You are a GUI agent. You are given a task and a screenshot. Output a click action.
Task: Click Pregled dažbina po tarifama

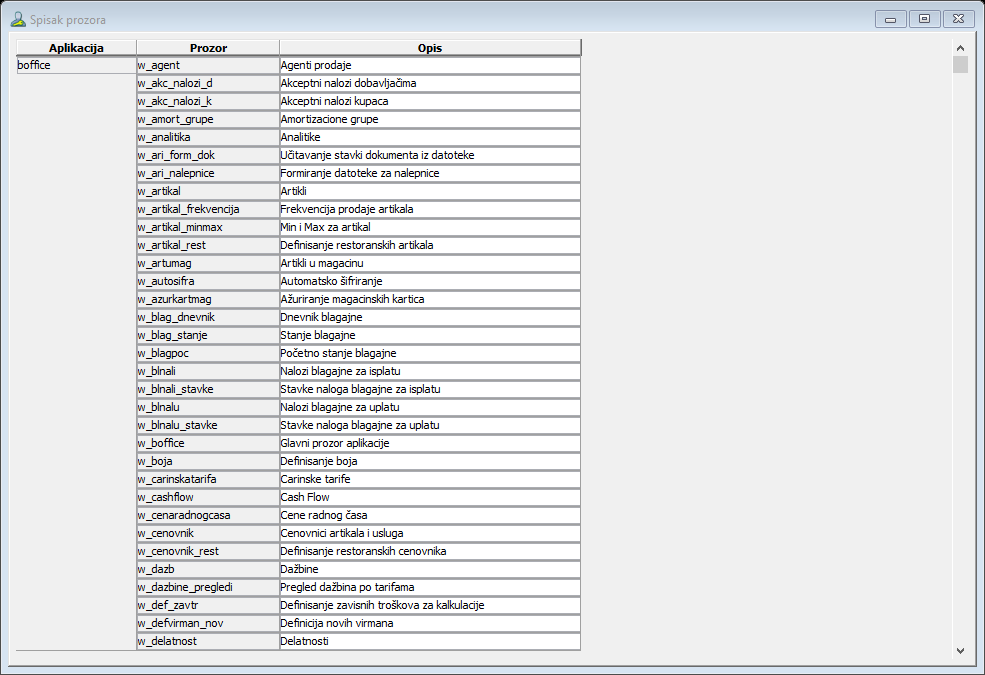[430, 587]
